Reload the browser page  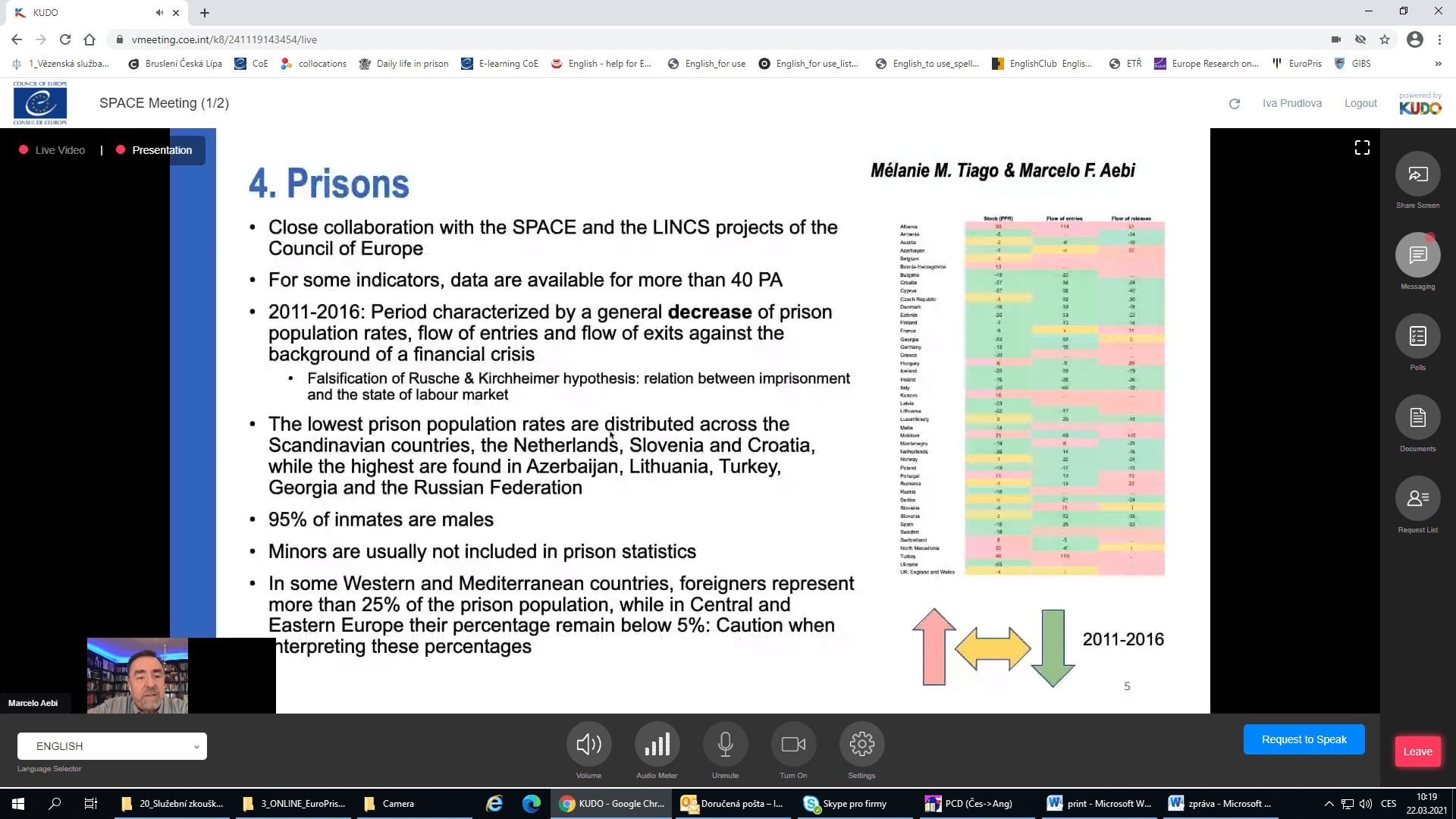[x=65, y=39]
